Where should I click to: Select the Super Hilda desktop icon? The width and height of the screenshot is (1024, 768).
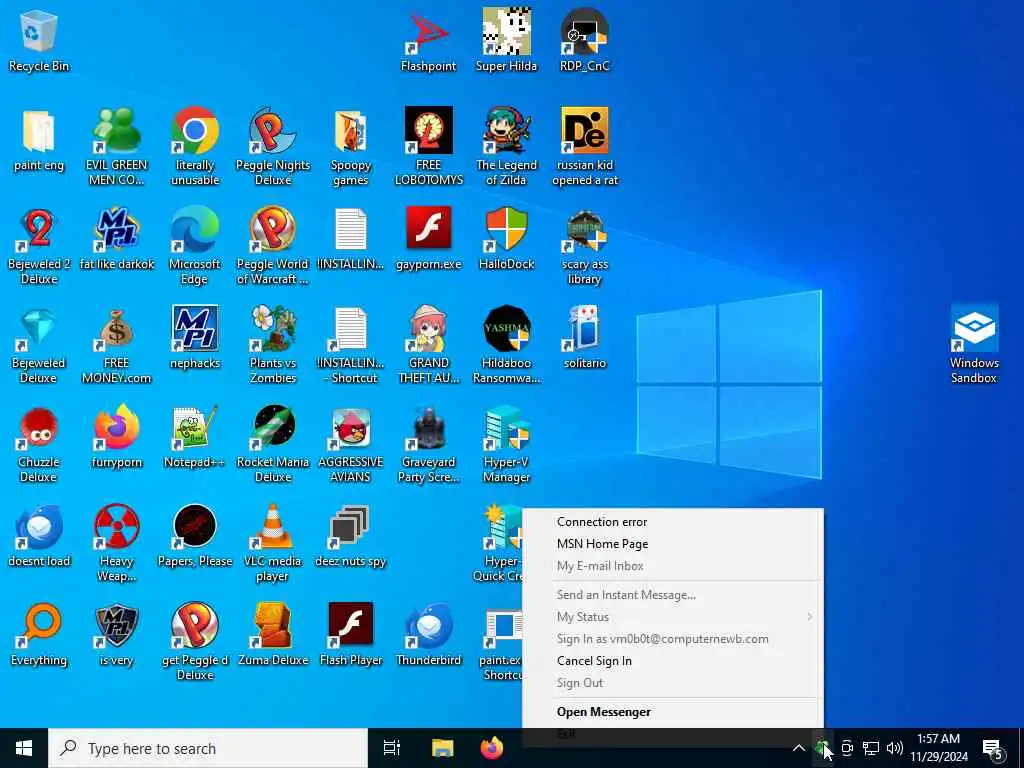click(506, 42)
